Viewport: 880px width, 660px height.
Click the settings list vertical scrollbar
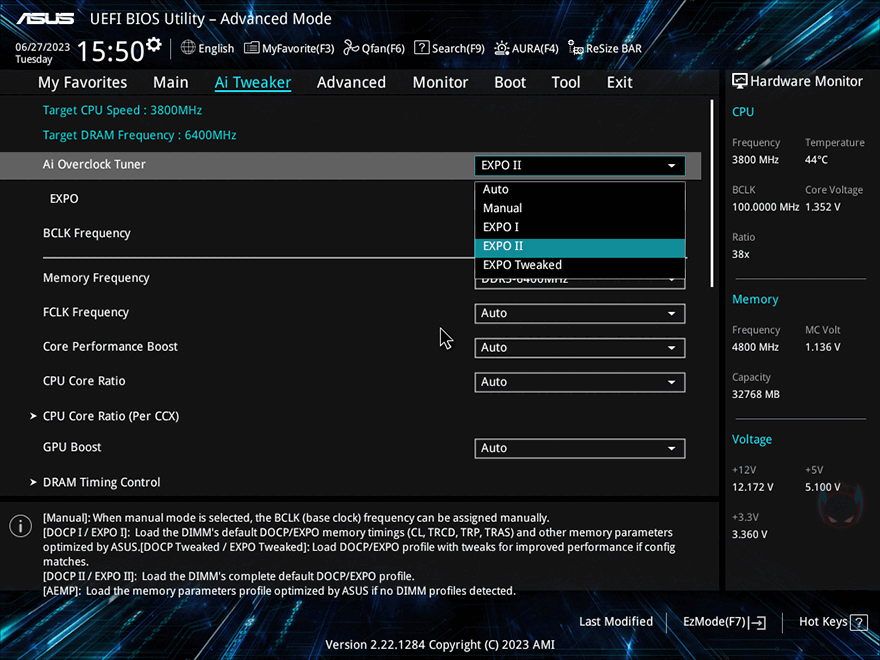pos(712,194)
